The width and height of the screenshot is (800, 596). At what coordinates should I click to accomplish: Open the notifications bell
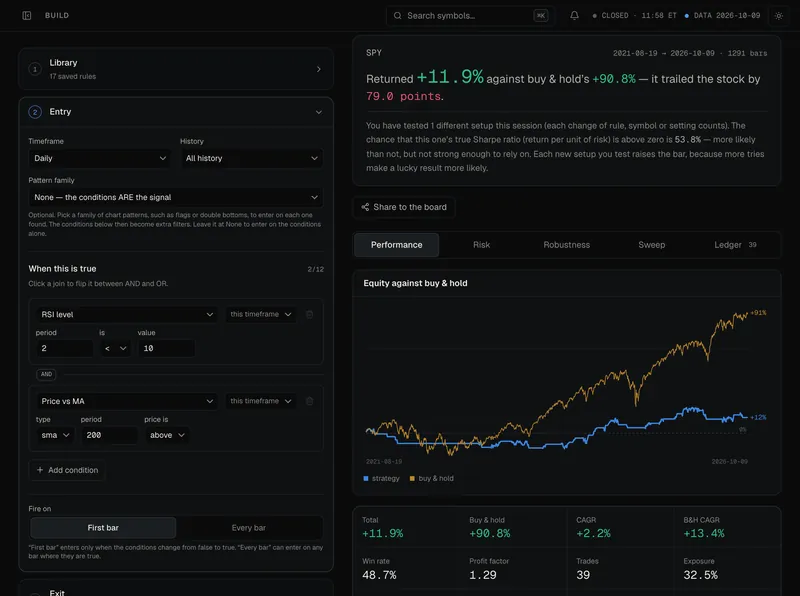click(x=574, y=15)
